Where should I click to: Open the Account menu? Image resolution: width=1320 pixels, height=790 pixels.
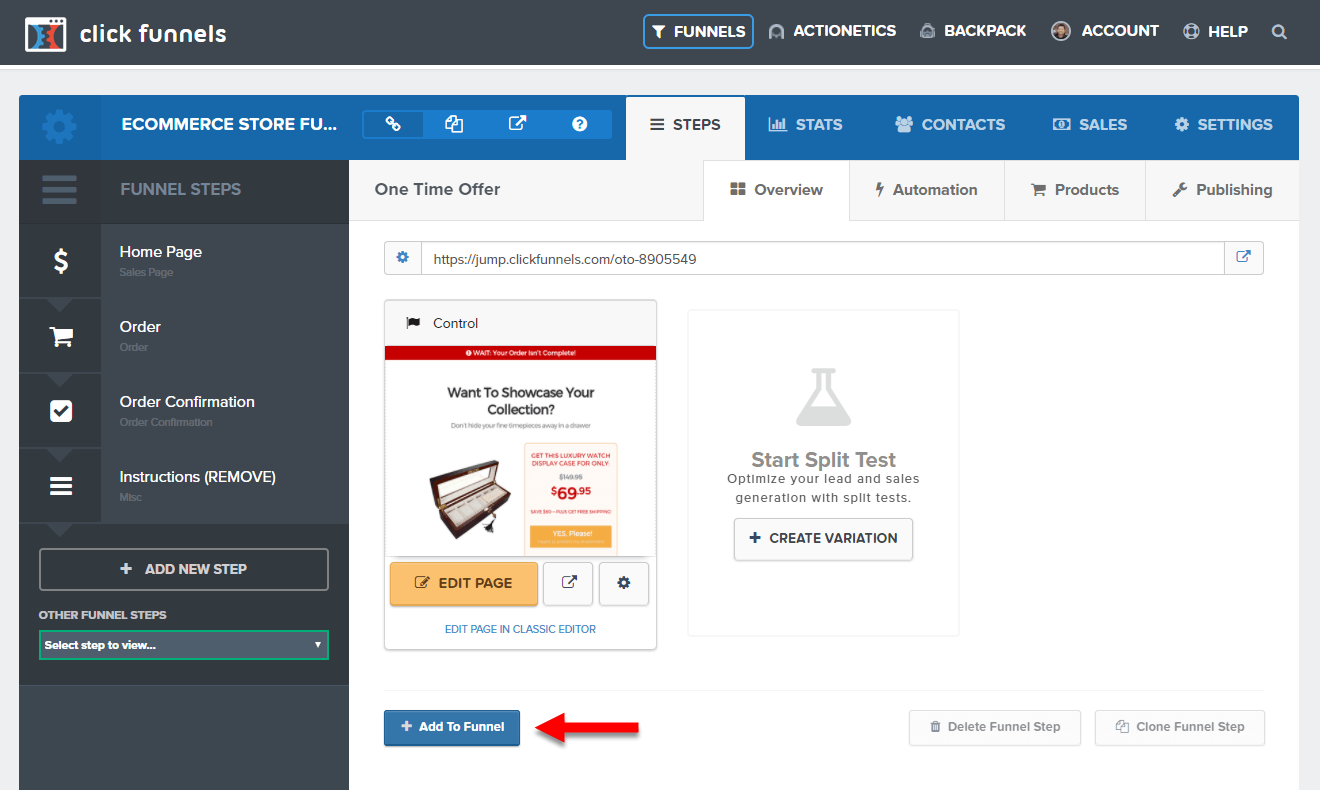[x=1105, y=31]
